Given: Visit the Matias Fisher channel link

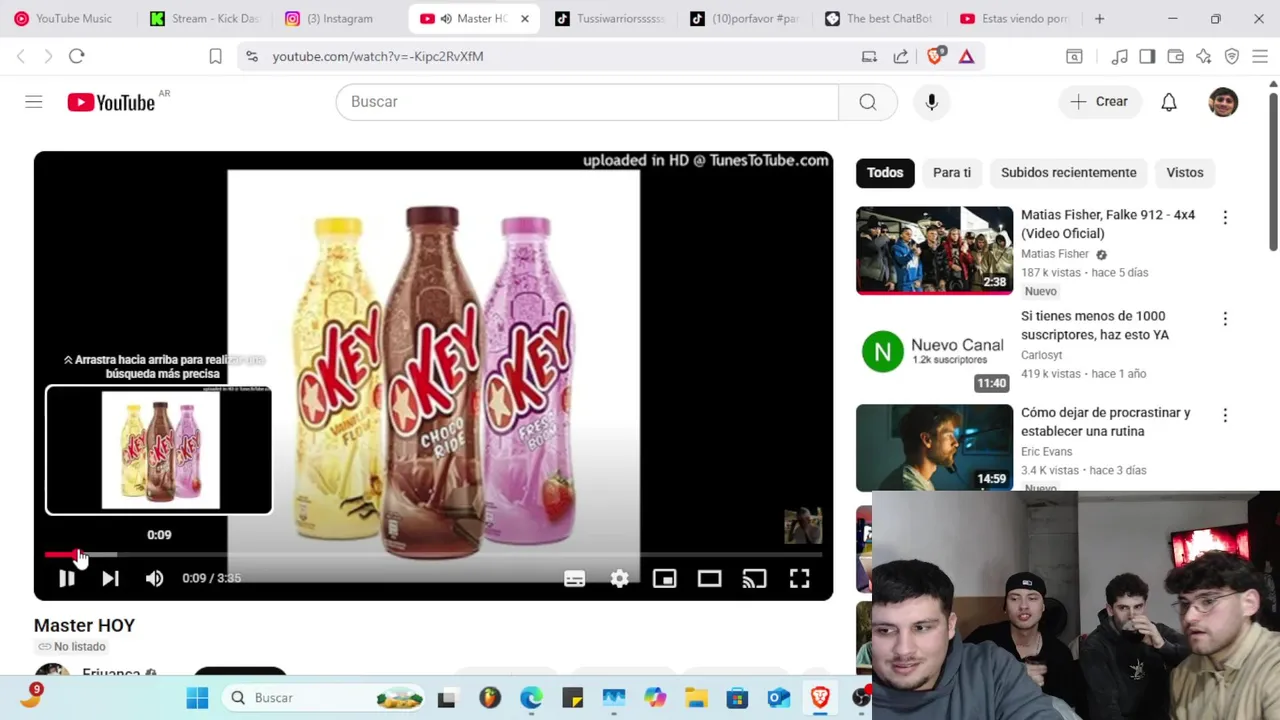Looking at the screenshot, I should [1054, 254].
